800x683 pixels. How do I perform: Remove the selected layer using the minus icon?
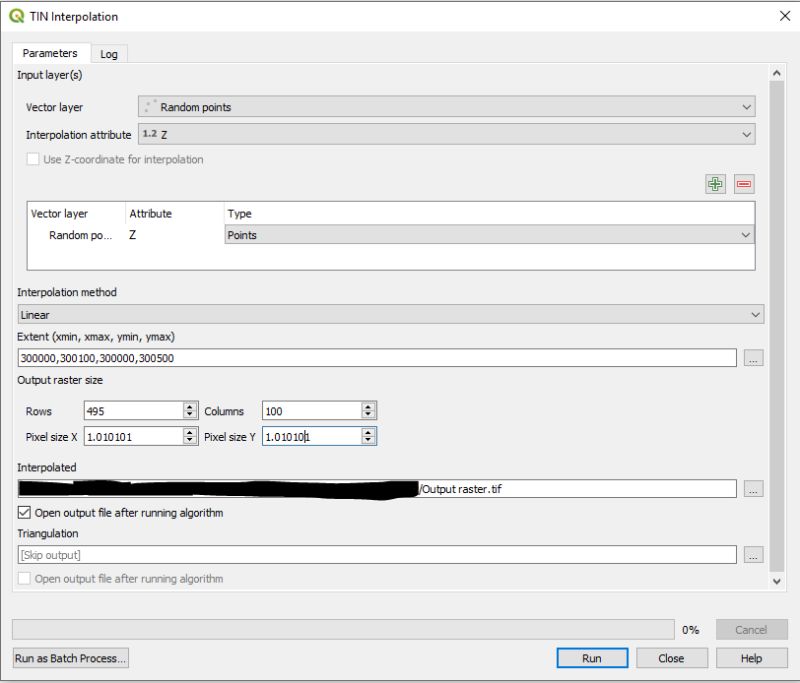pos(745,183)
